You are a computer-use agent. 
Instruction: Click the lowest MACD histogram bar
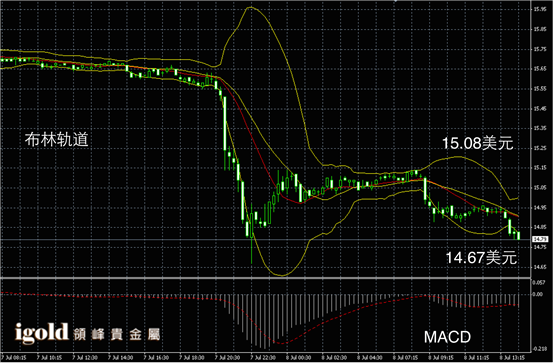click(265, 321)
